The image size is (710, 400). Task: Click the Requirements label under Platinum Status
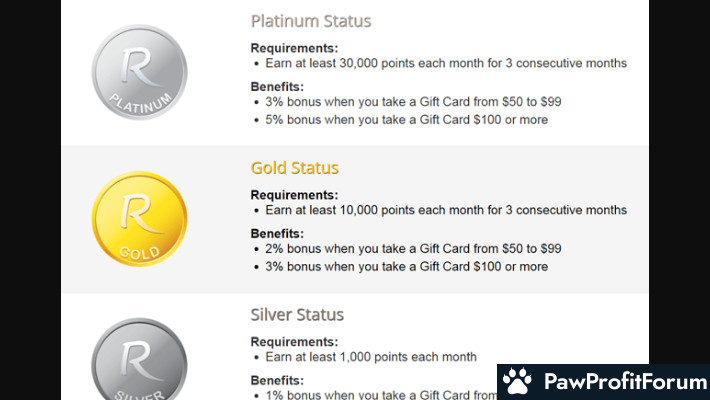tap(294, 48)
